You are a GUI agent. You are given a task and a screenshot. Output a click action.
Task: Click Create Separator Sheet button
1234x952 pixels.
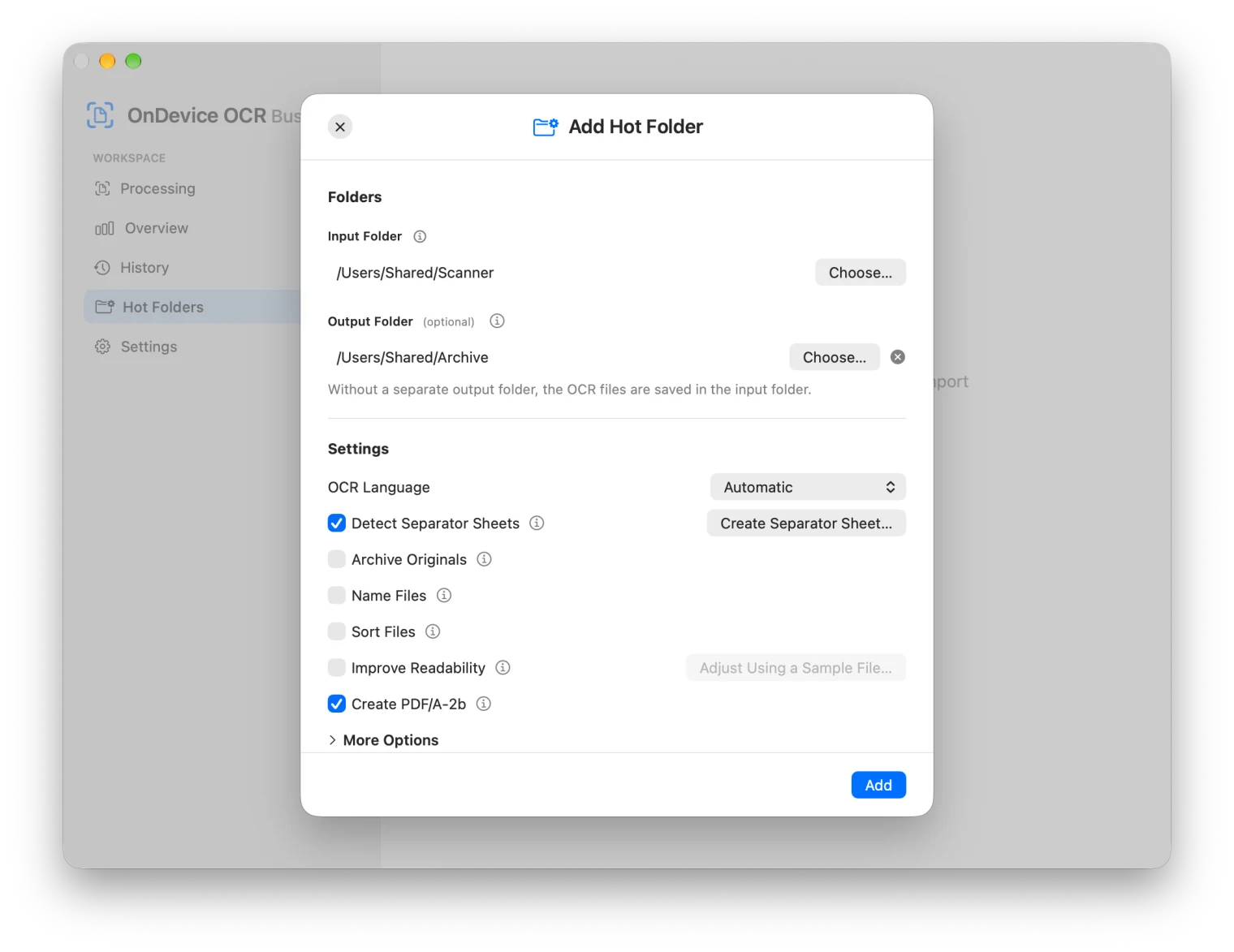pos(806,523)
